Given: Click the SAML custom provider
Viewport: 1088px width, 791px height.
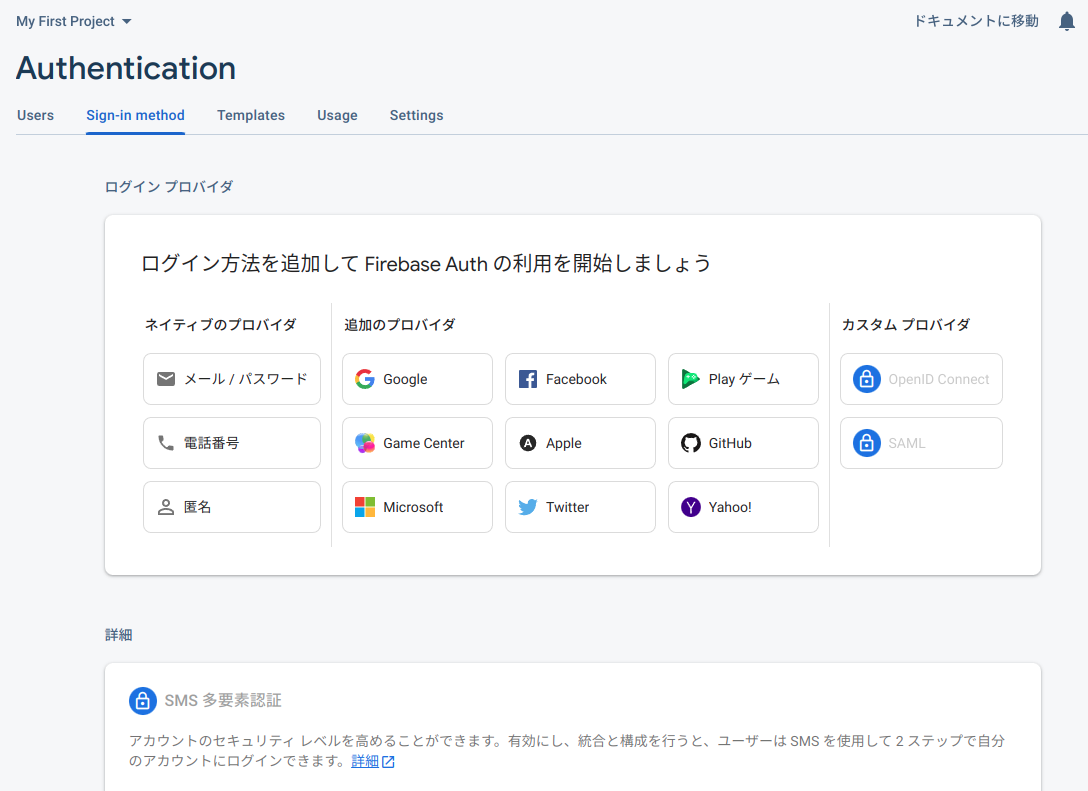Looking at the screenshot, I should pyautogui.click(x=921, y=443).
